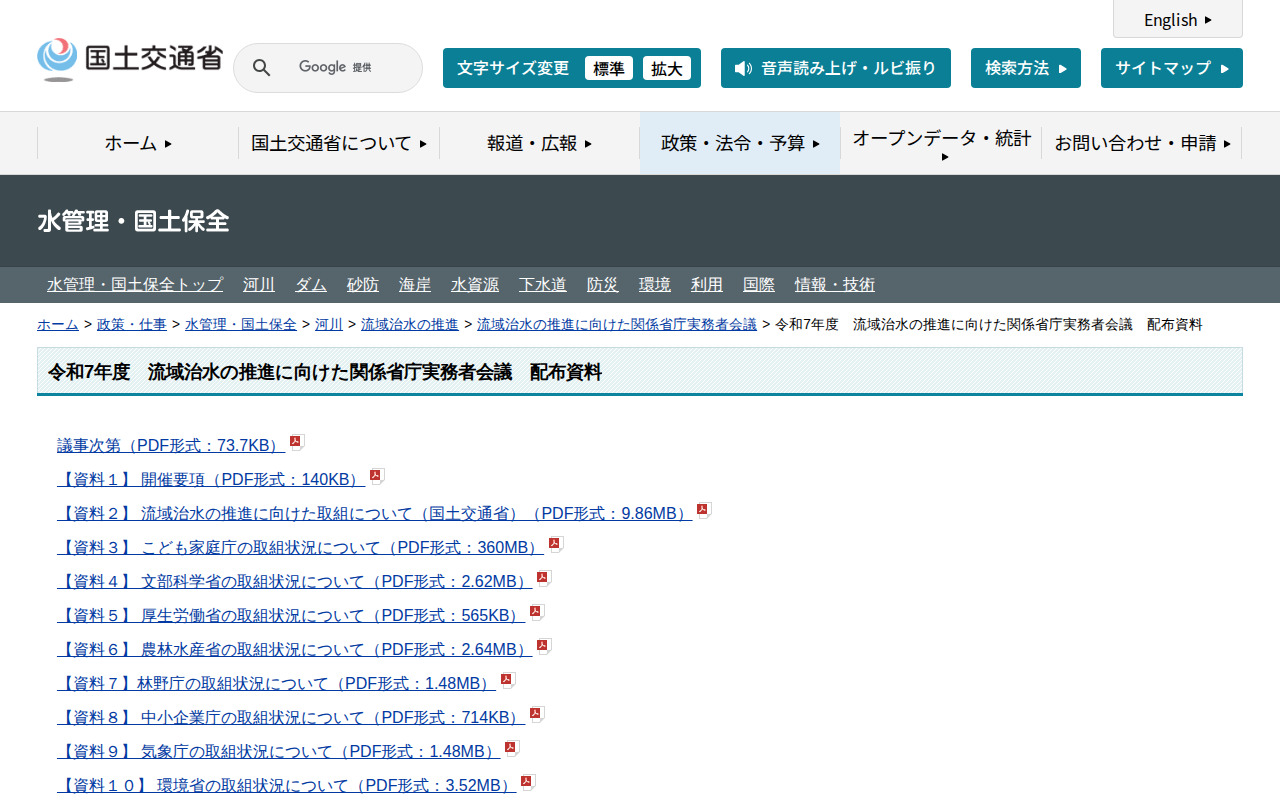Open 資料1 開催要項 PDF link
The height and width of the screenshot is (800, 1280).
(211, 479)
